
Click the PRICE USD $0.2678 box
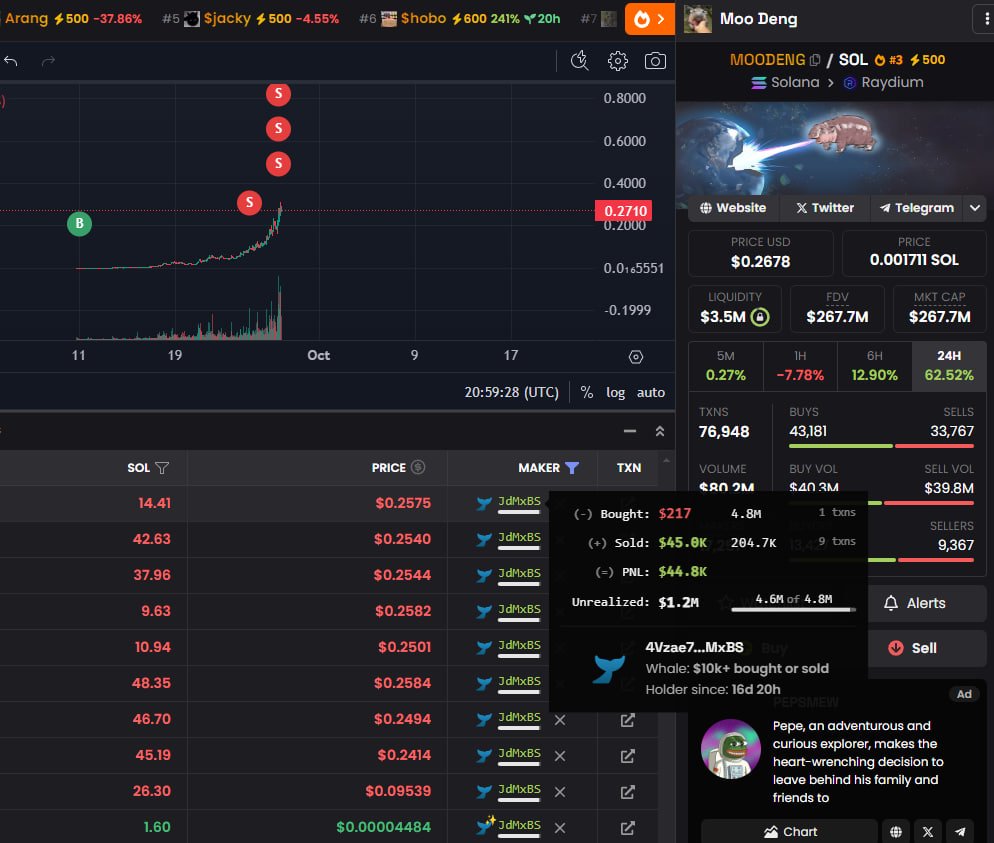pyautogui.click(x=760, y=253)
